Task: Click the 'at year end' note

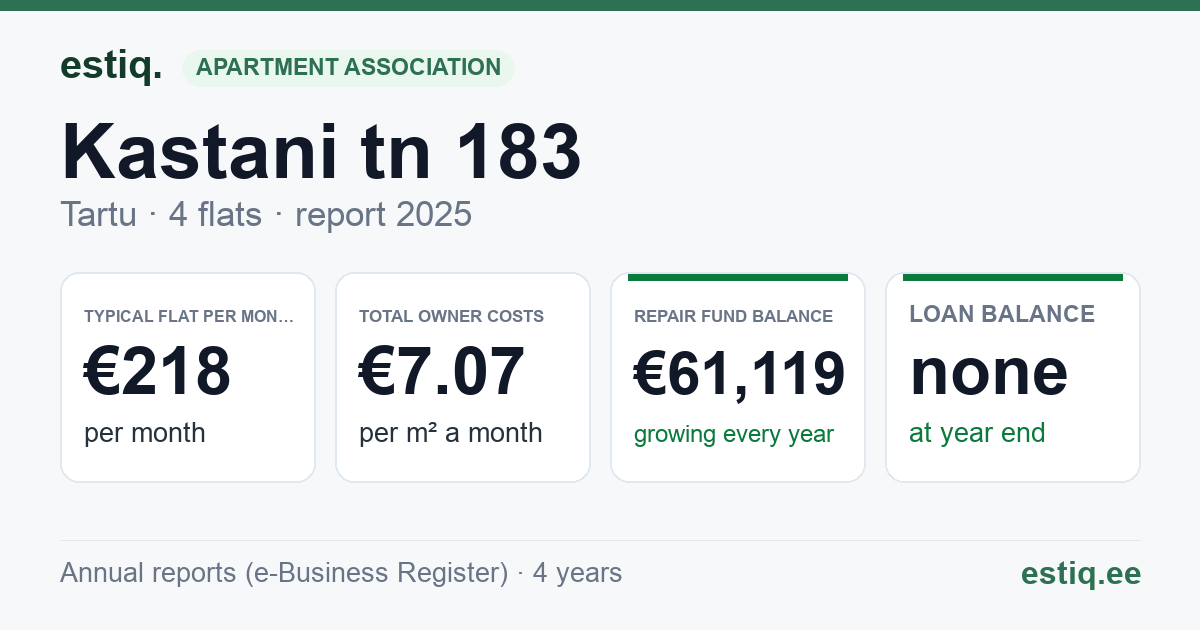Action: pos(977,433)
